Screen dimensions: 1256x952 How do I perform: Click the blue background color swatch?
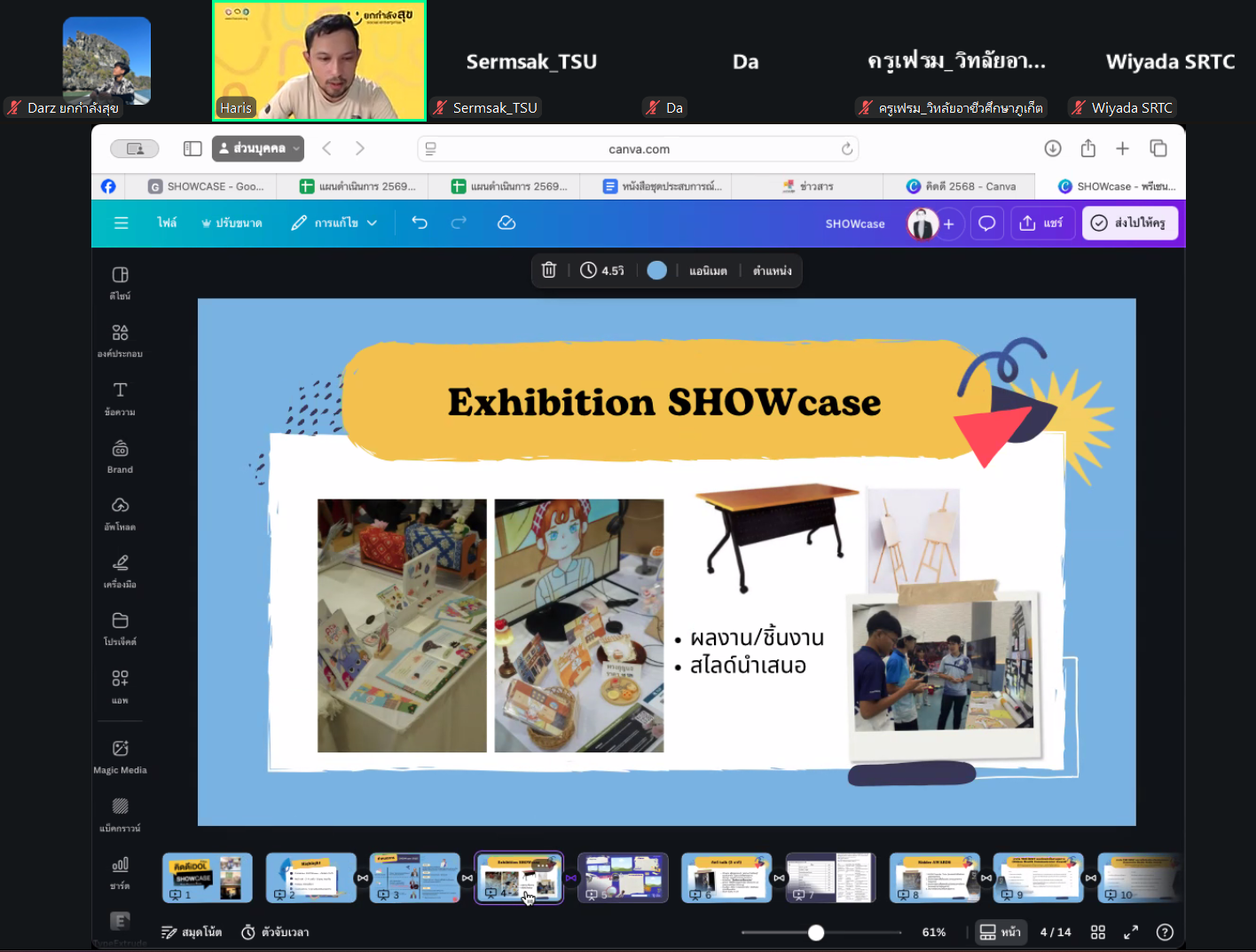click(656, 271)
